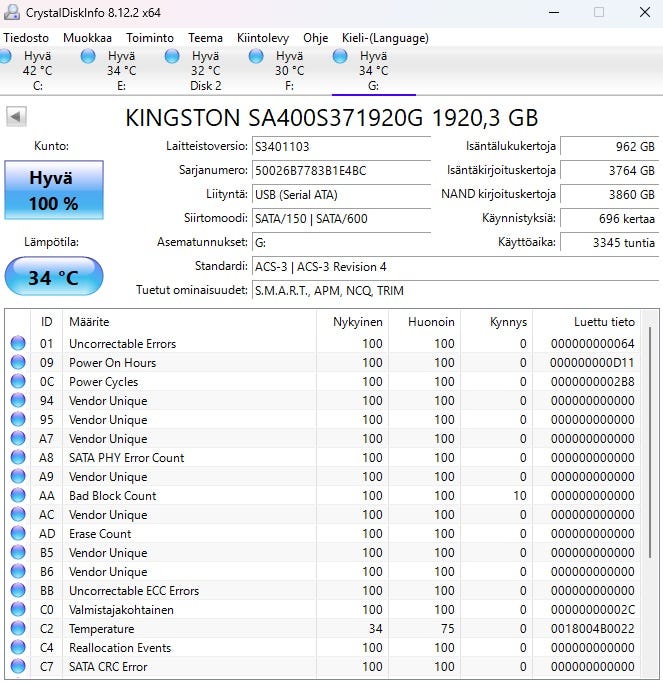Click the 34 °C temperature button
This screenshot has height=682, width=663.
(x=54, y=277)
